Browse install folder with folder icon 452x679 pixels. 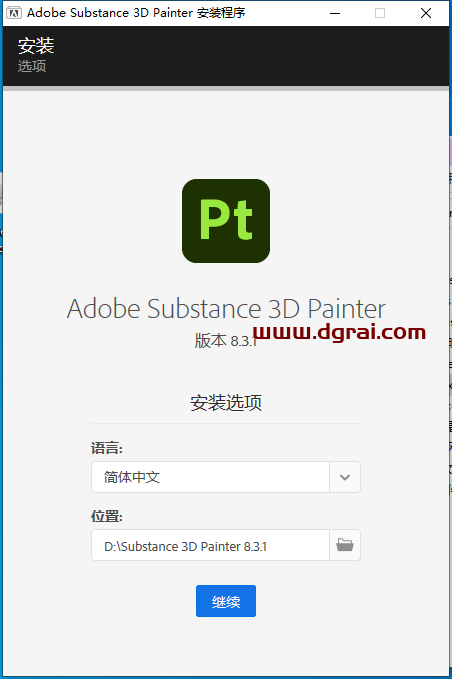(345, 545)
